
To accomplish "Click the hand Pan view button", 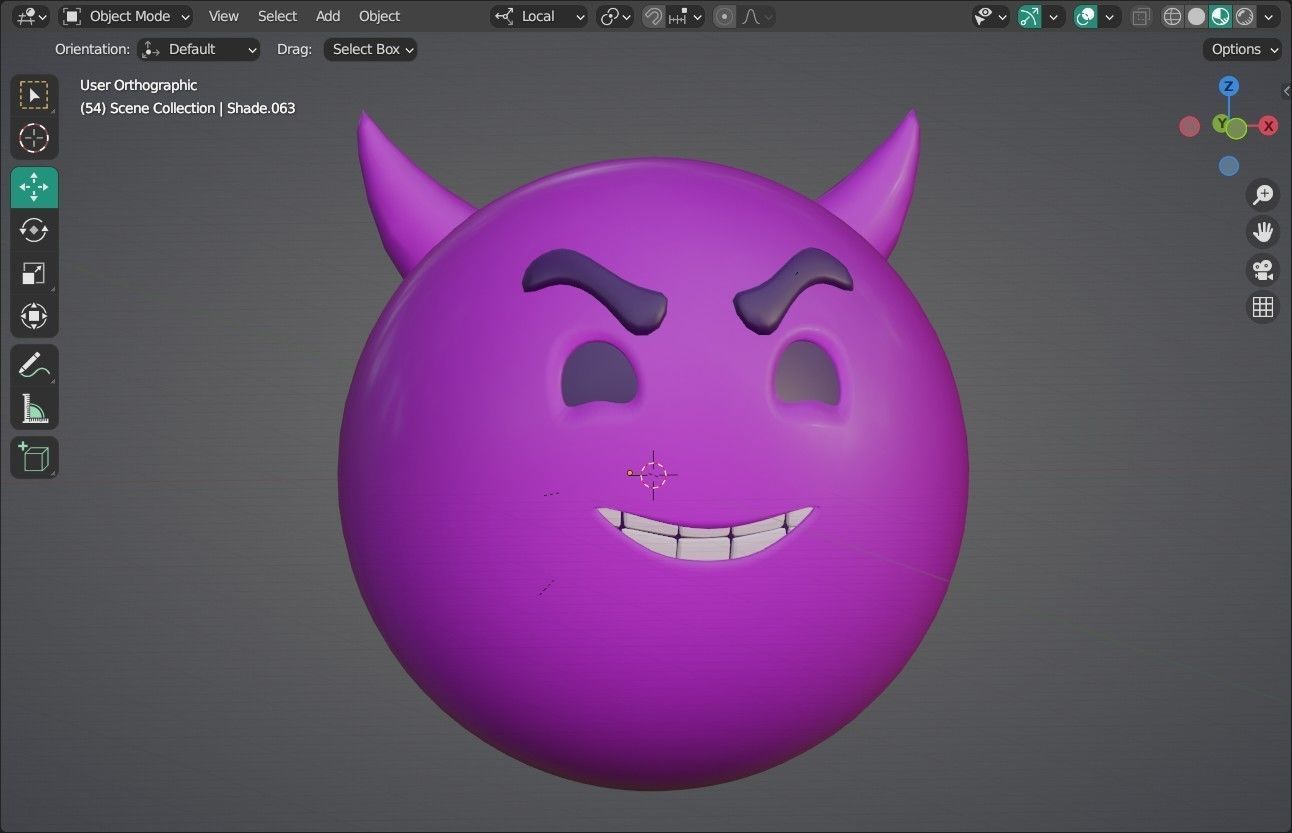I will pos(1263,232).
